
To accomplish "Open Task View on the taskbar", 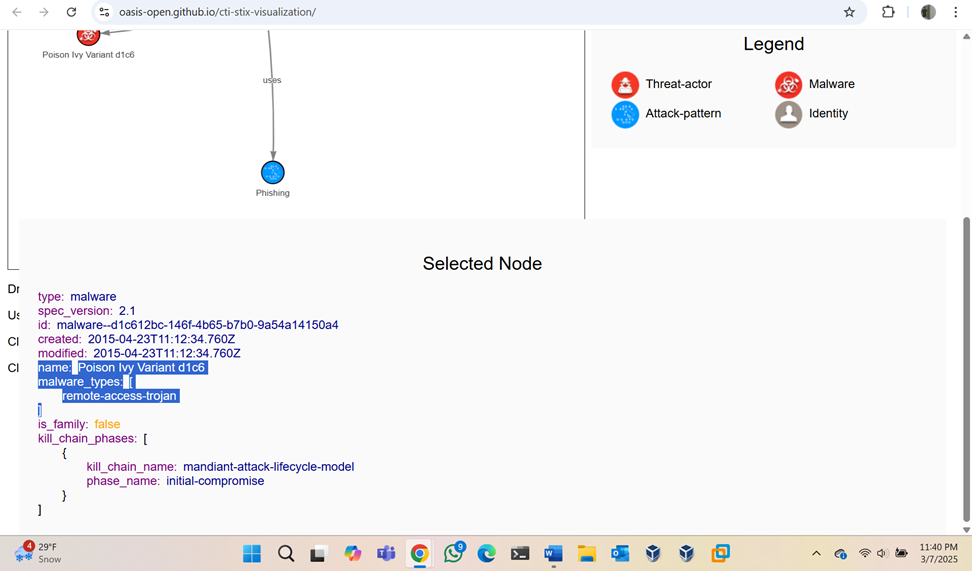I will coord(319,553).
